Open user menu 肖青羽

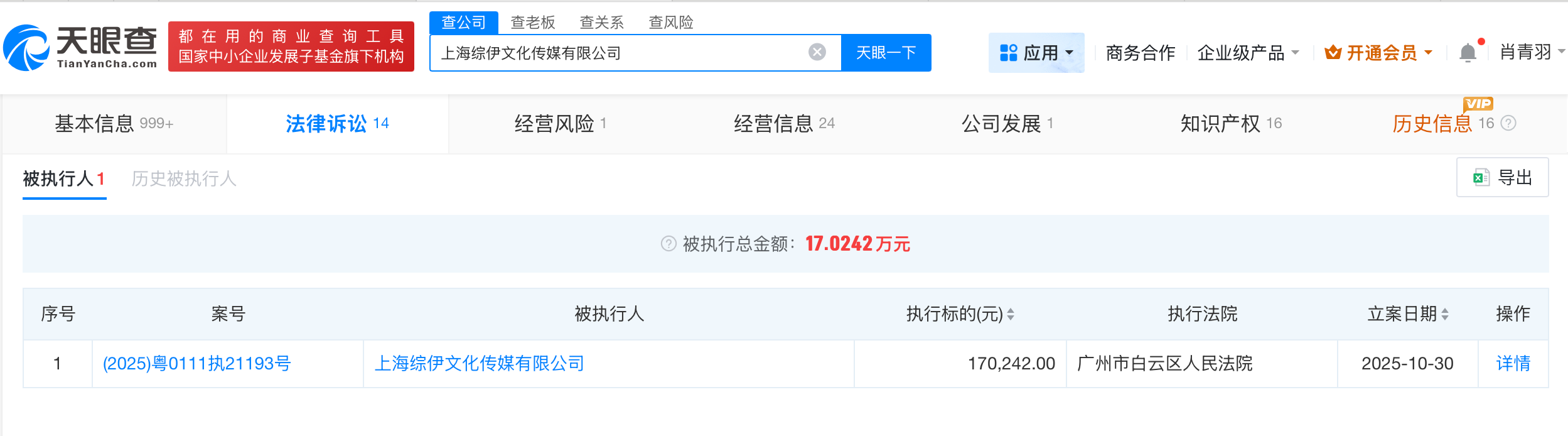1530,52
